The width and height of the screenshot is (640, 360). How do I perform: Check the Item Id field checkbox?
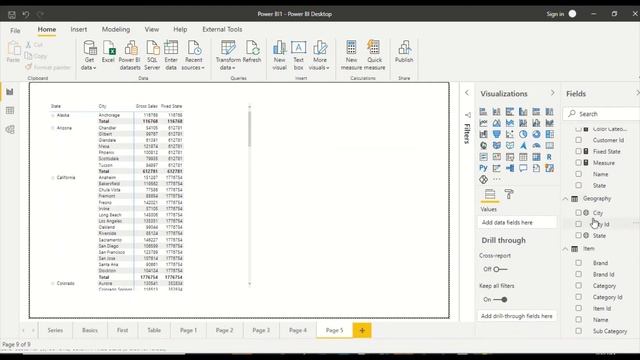[578, 308]
